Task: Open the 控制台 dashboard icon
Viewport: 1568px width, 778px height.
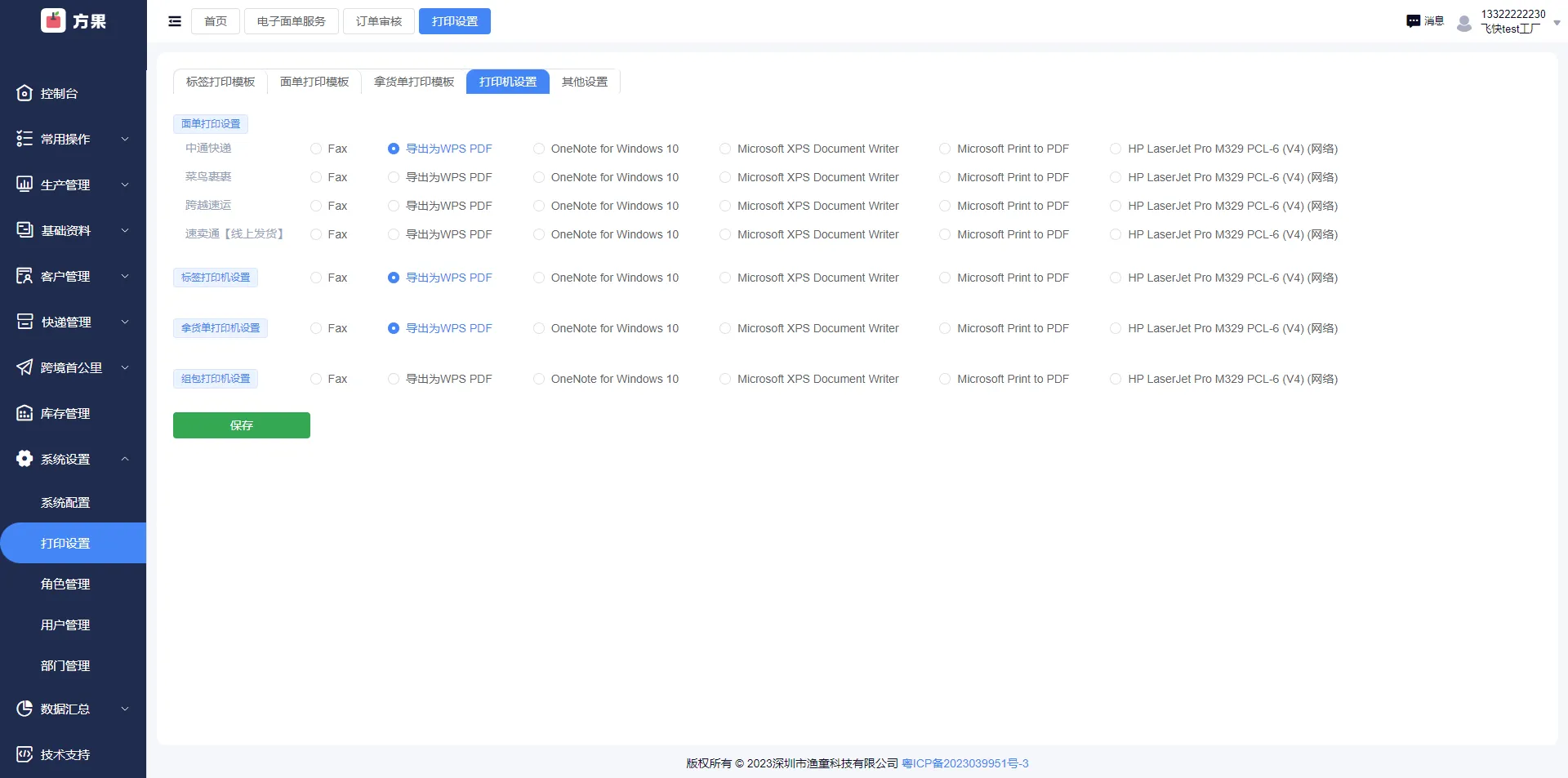Action: click(24, 93)
